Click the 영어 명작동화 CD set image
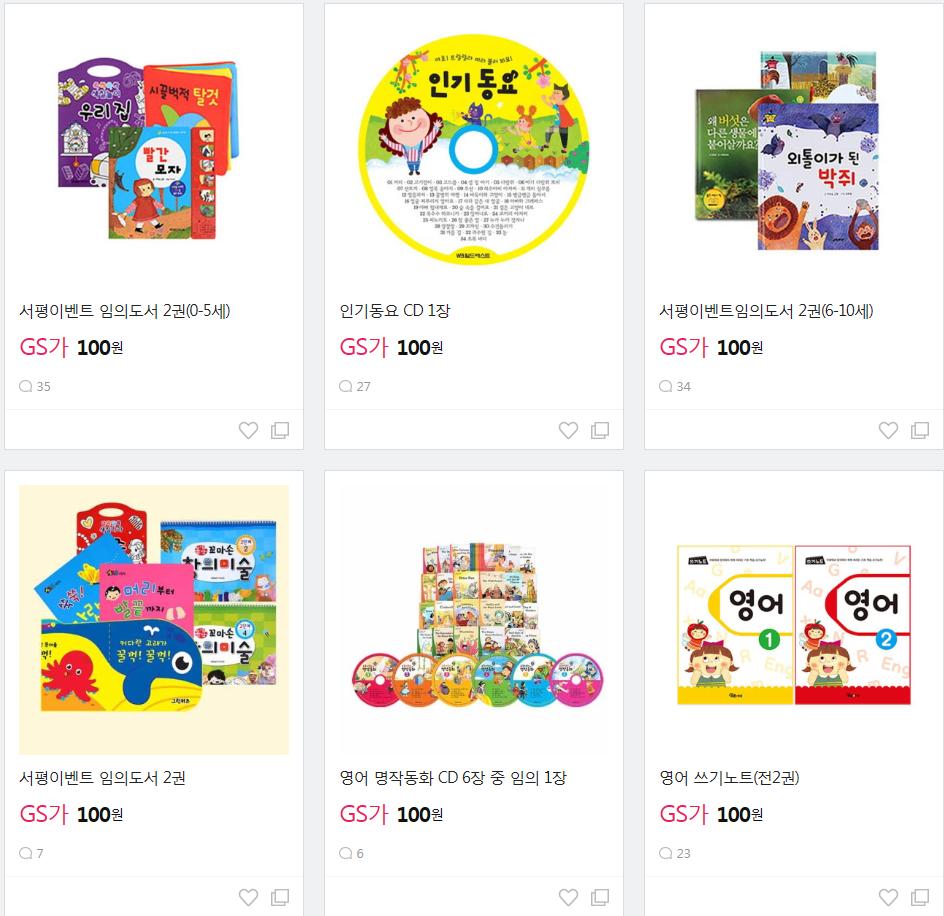Viewport: 944px width, 916px height. pyautogui.click(x=477, y=624)
